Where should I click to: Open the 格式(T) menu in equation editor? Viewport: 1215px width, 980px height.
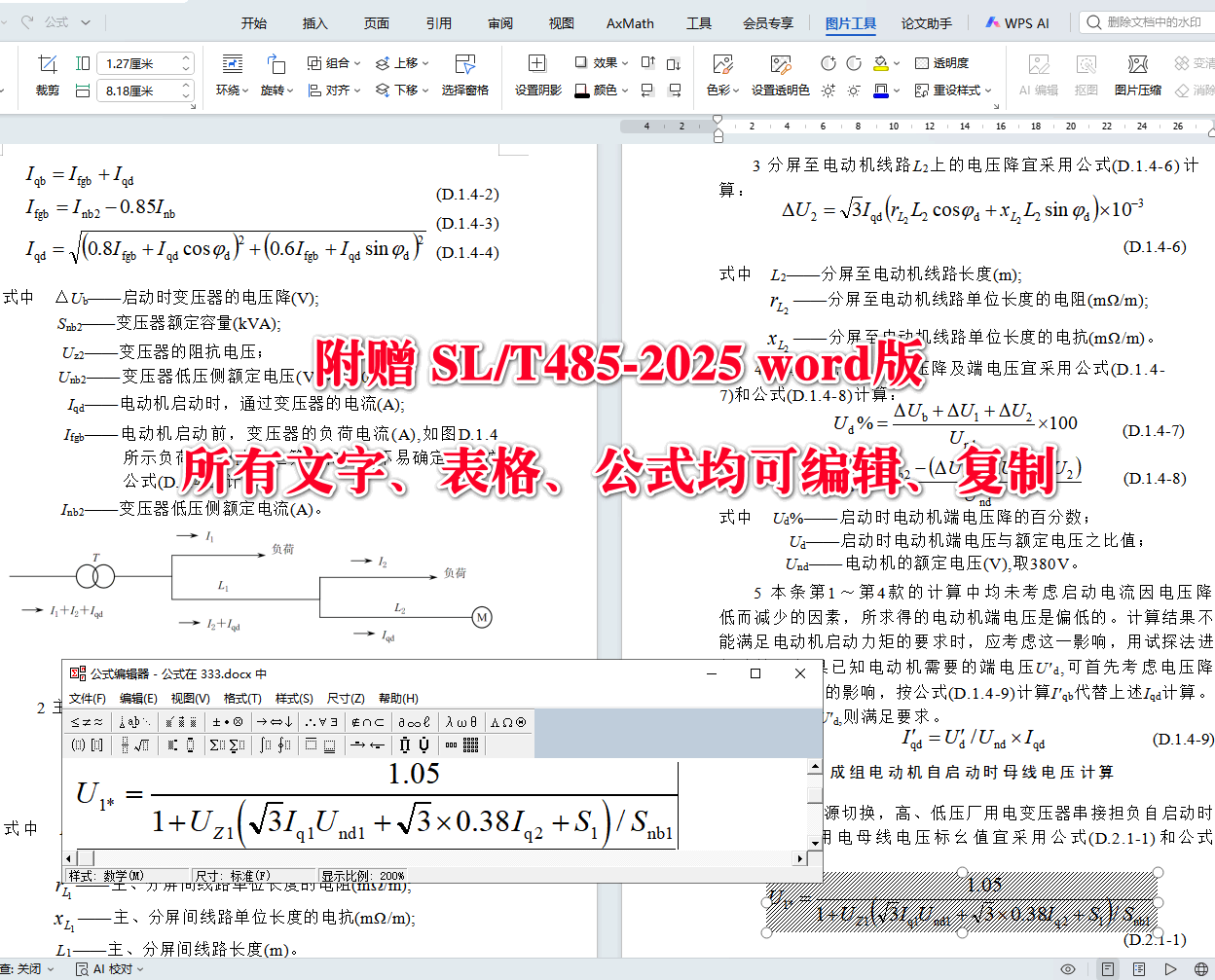[x=242, y=698]
